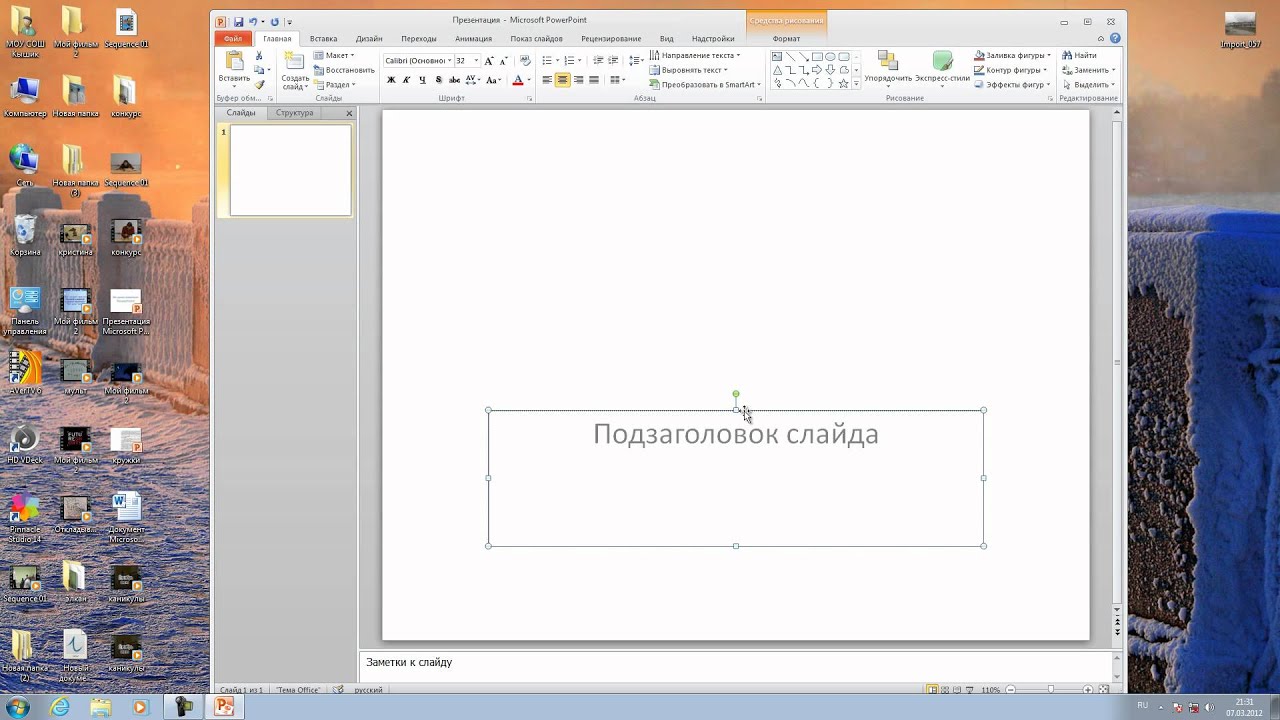Click the Format Painter brush icon
This screenshot has width=1280, height=720.
pos(259,85)
